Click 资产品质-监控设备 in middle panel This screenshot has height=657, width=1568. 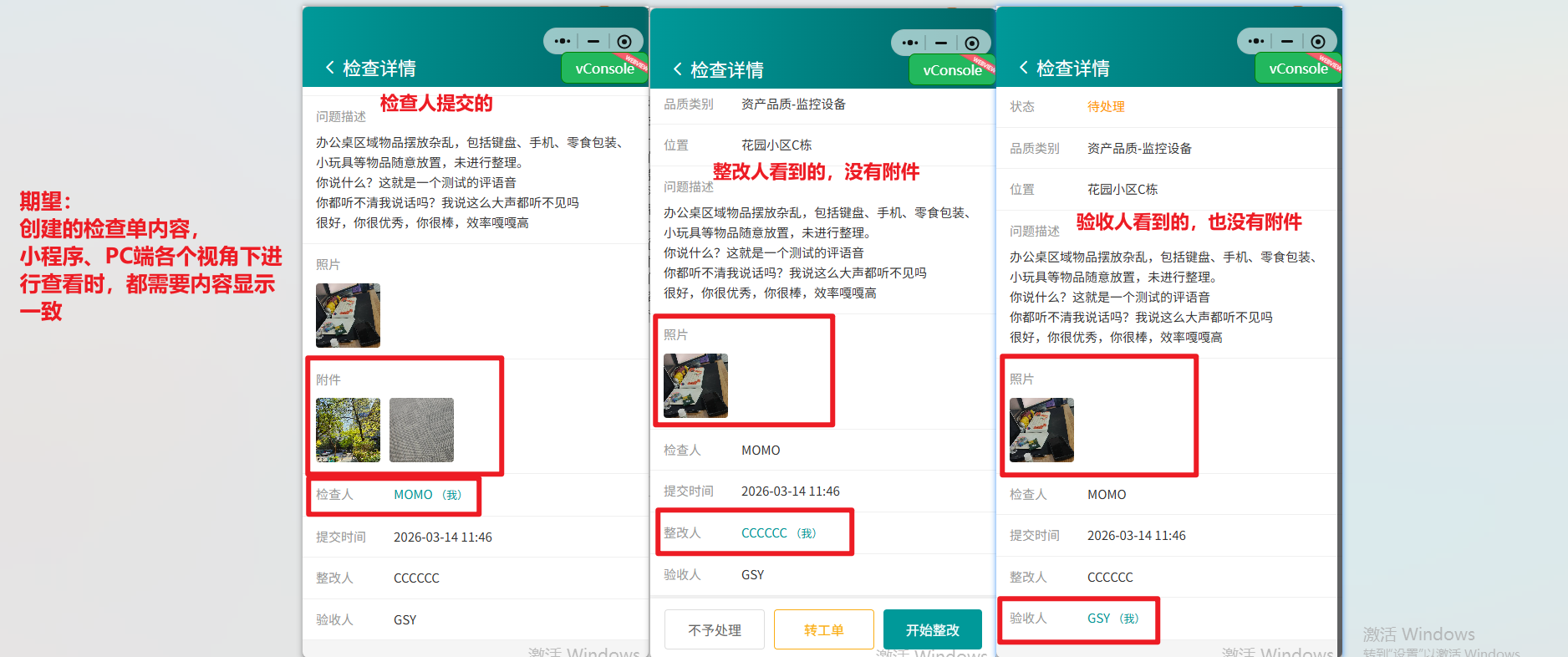(x=793, y=104)
